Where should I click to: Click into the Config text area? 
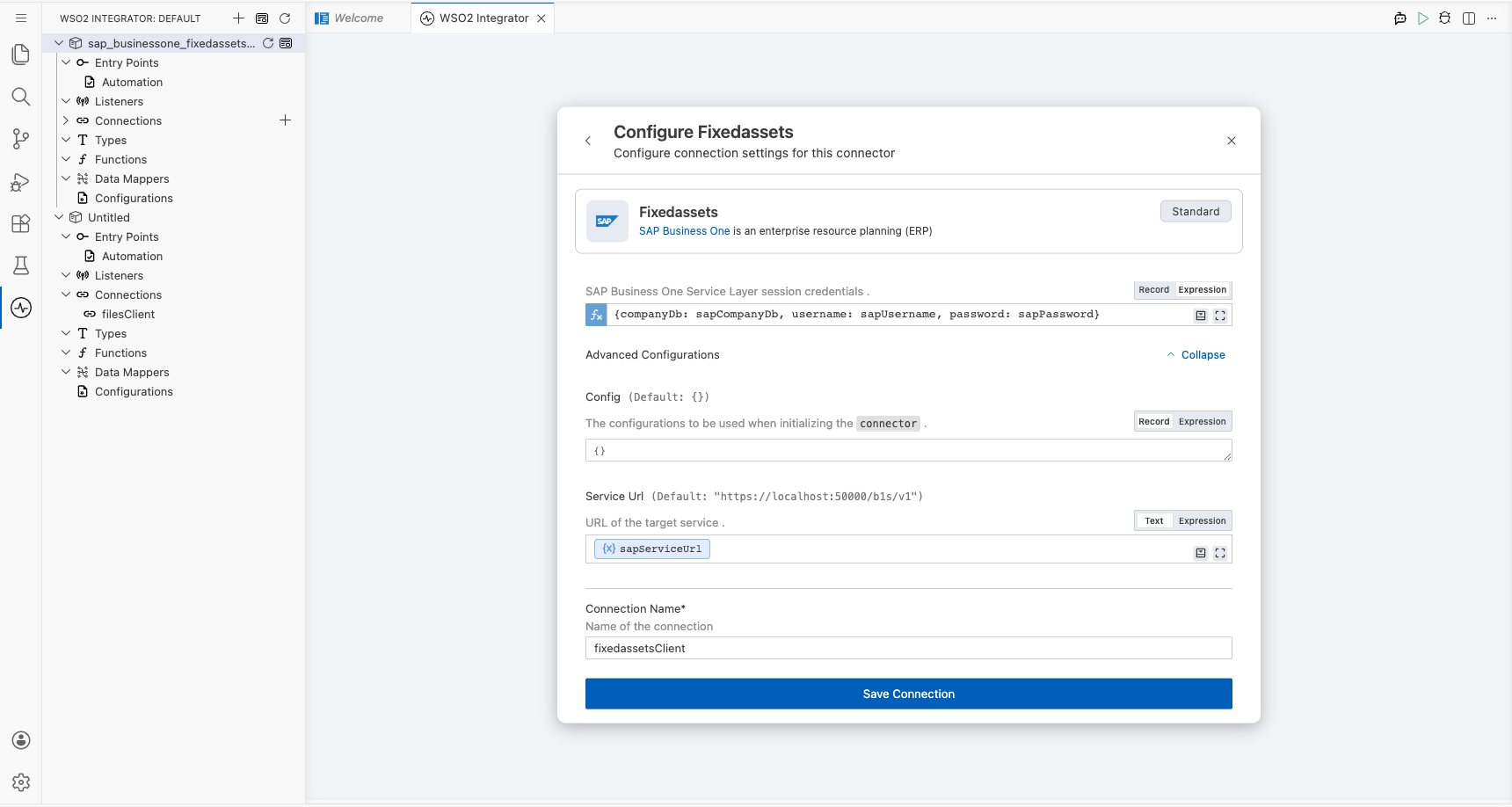pos(909,451)
